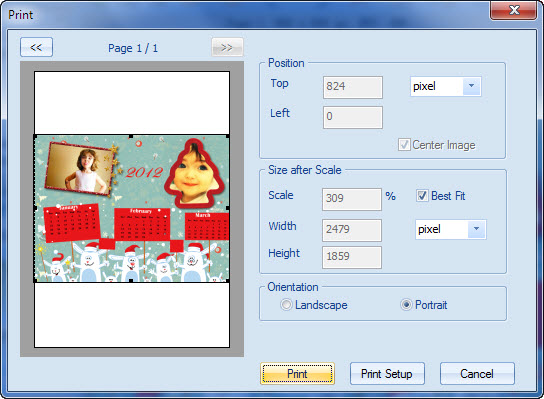Image resolution: width=544 pixels, height=399 pixels.
Task: Close the Print dialog window
Action: (x=514, y=10)
